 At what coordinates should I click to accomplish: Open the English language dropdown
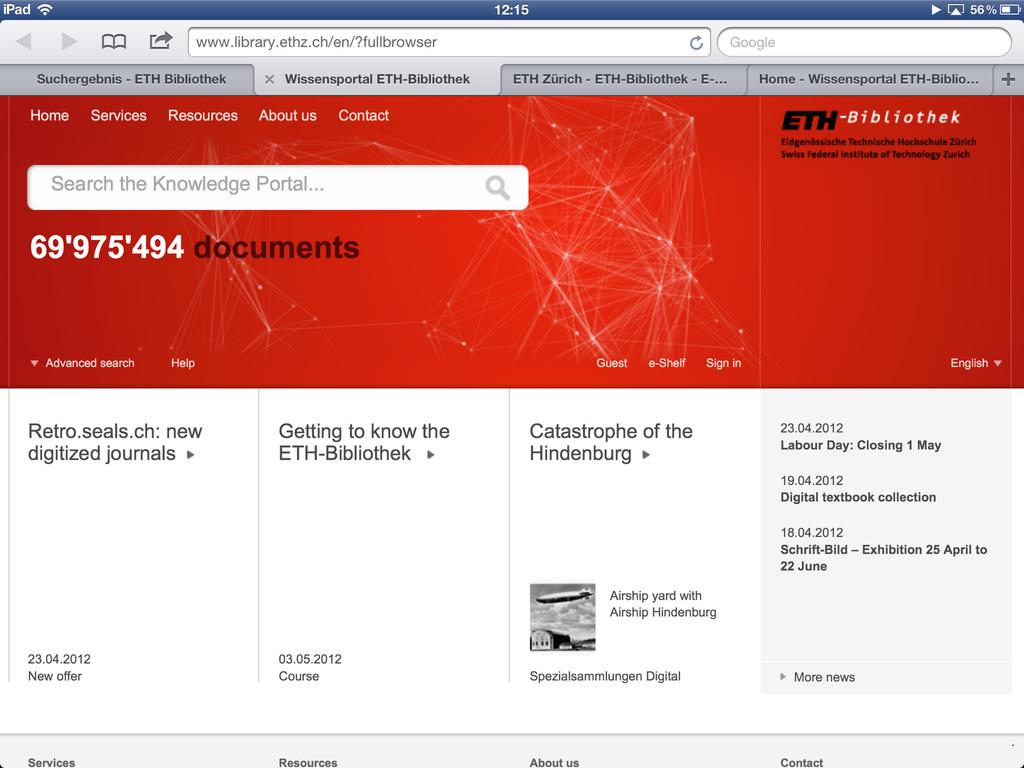(x=976, y=363)
